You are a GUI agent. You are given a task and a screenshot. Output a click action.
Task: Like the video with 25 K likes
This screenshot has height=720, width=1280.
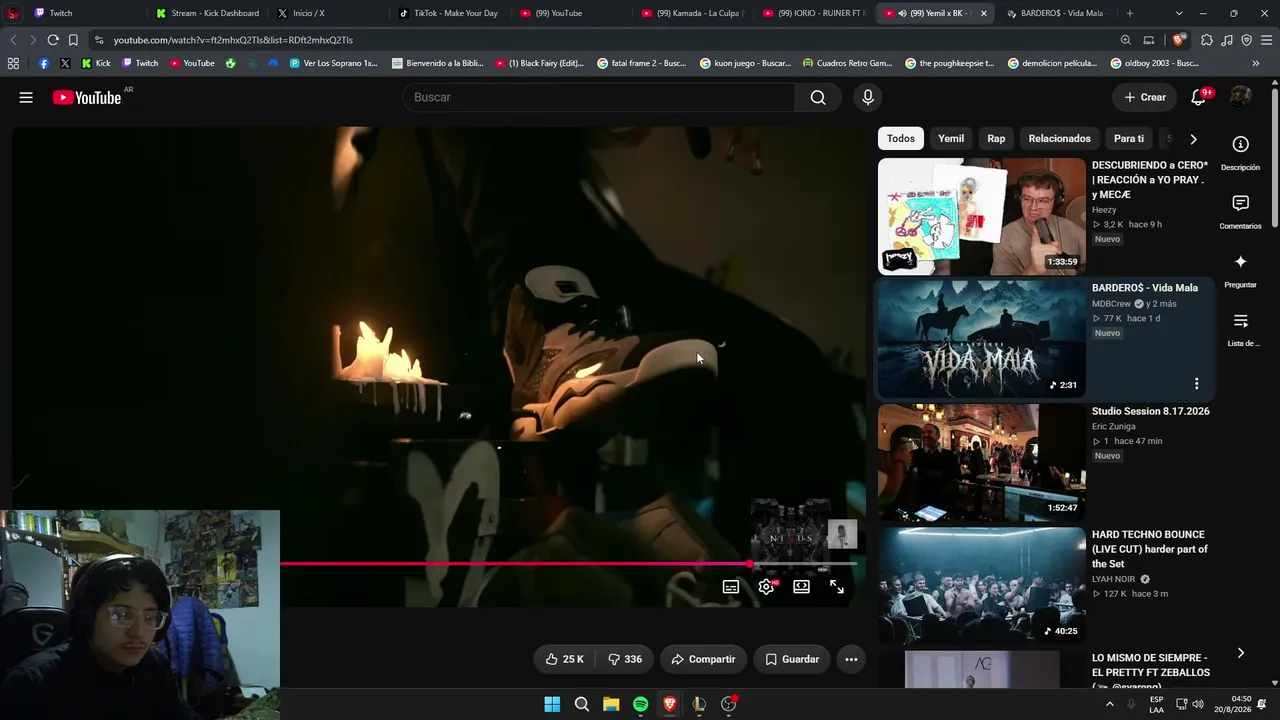click(564, 659)
